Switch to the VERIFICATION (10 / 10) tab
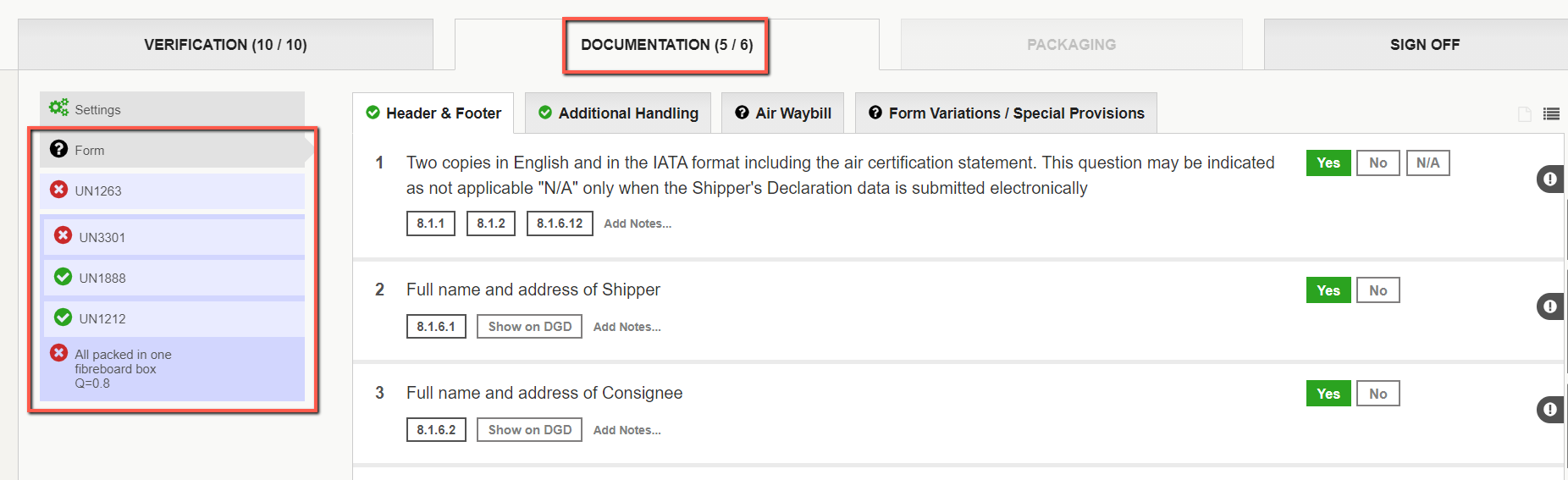Viewport: 1568px width, 480px height. (x=225, y=45)
